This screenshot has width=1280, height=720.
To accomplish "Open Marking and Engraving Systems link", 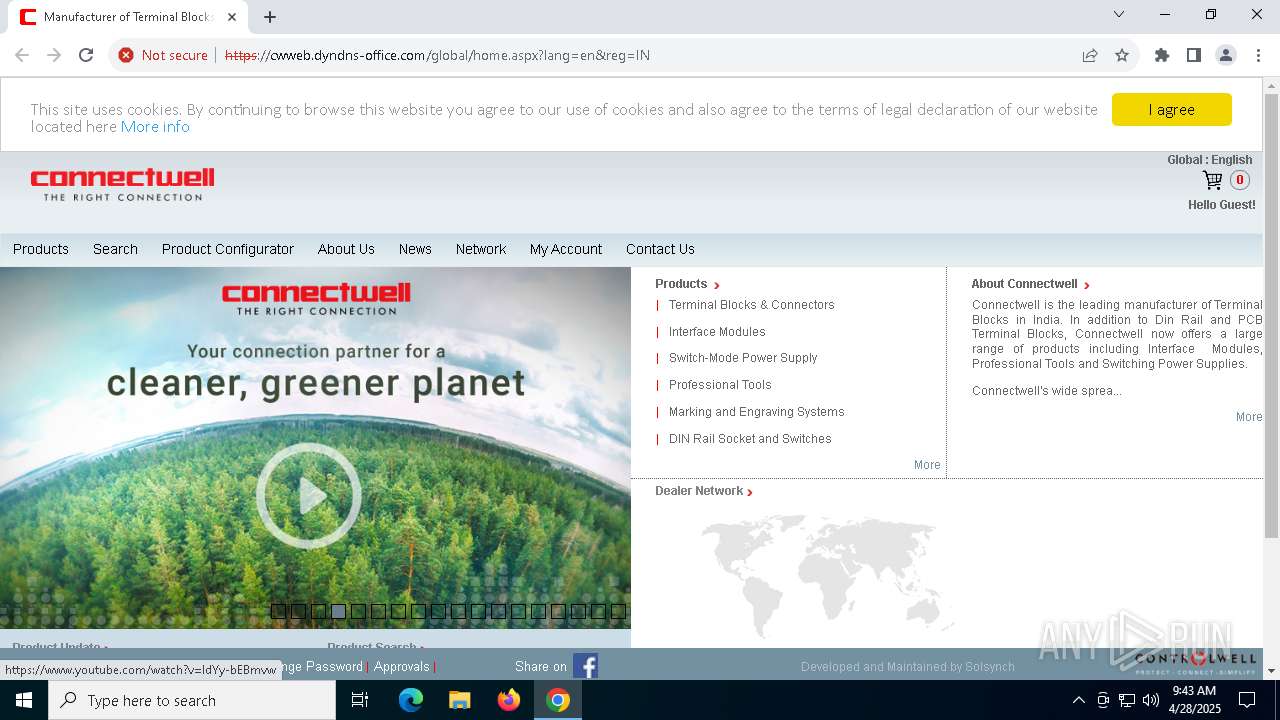I will pyautogui.click(x=757, y=412).
